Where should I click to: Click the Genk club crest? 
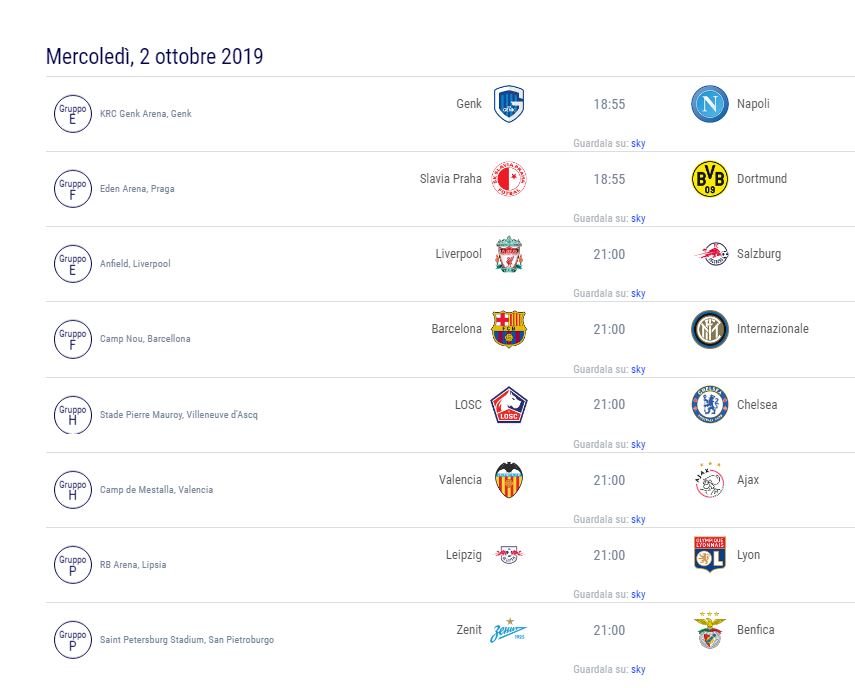[509, 104]
